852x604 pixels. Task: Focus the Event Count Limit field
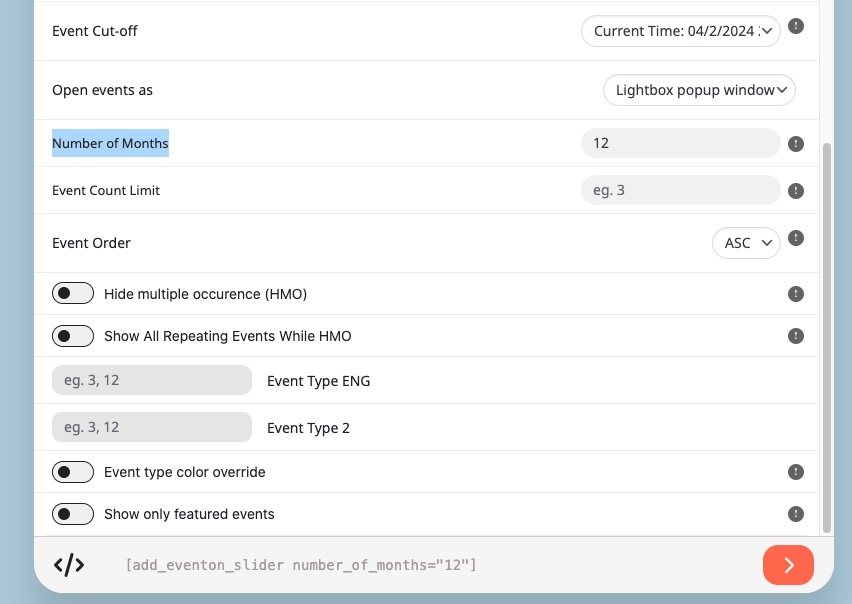point(681,190)
